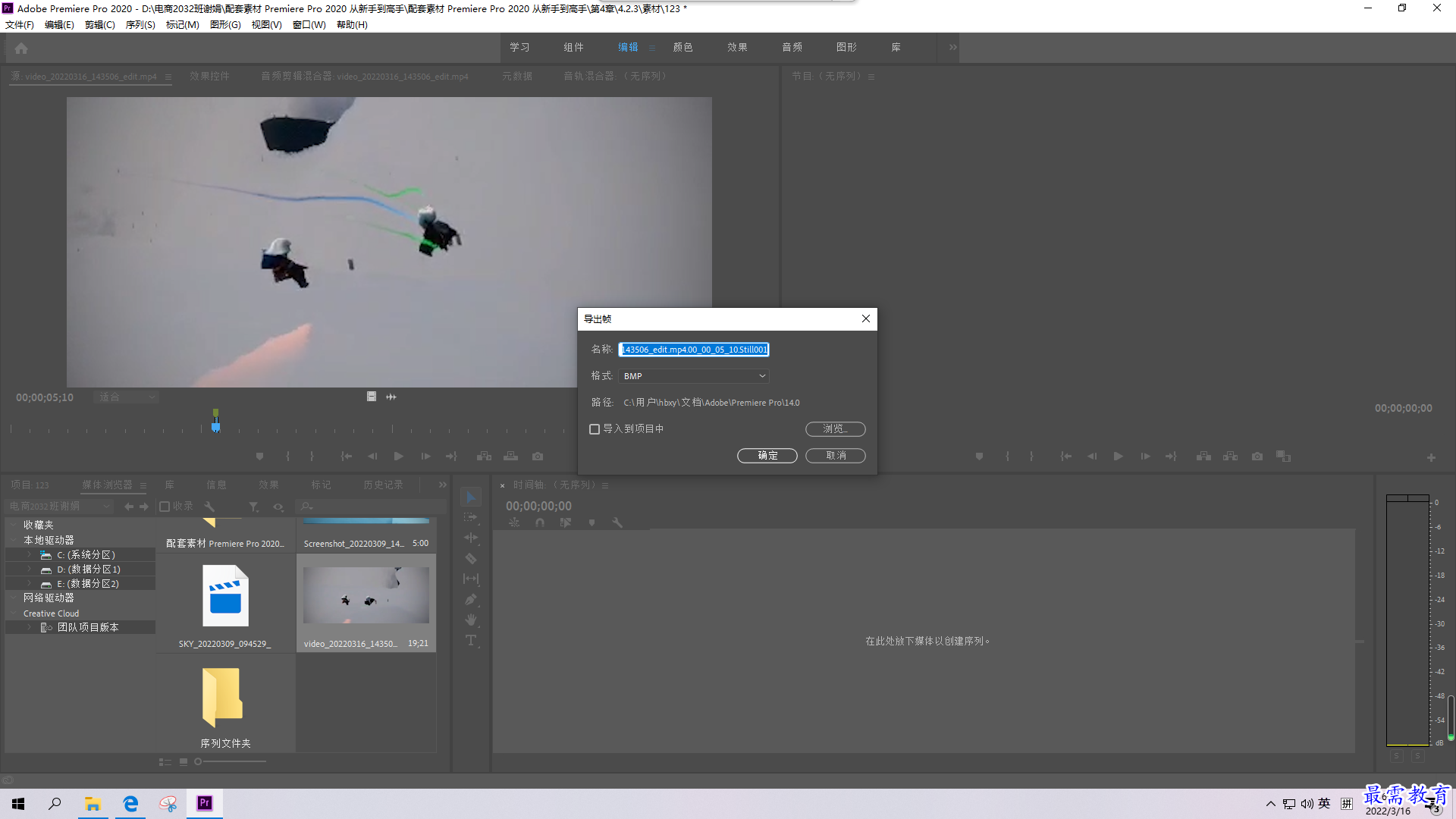
Task: Select the Ripple Edit tool
Action: click(x=471, y=538)
